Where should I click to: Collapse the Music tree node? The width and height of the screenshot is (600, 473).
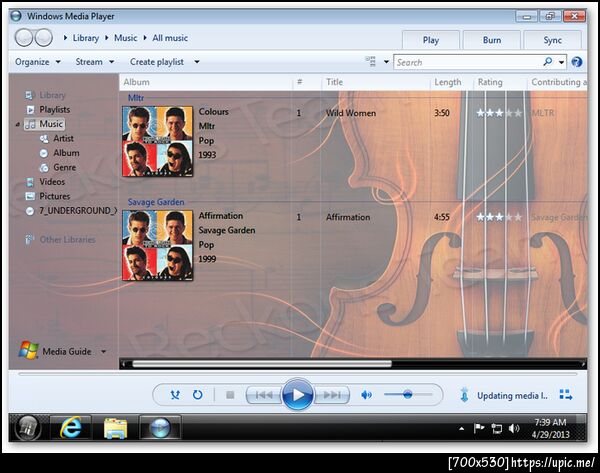click(x=17, y=124)
